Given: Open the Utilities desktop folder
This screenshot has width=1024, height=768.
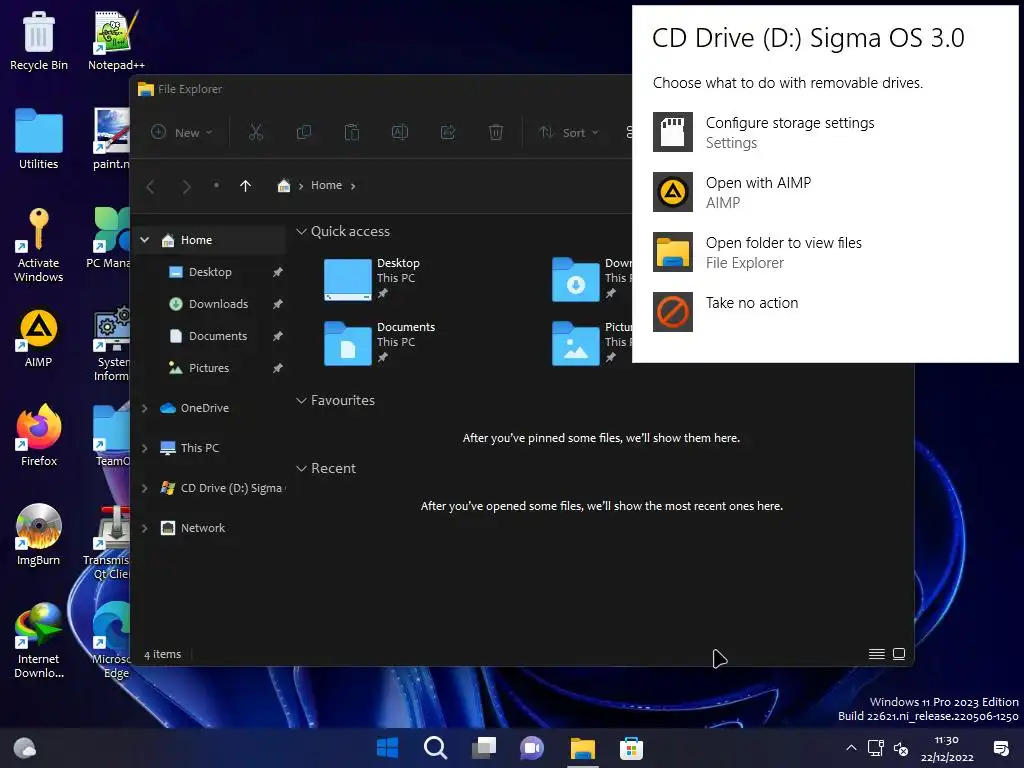Looking at the screenshot, I should [39, 139].
